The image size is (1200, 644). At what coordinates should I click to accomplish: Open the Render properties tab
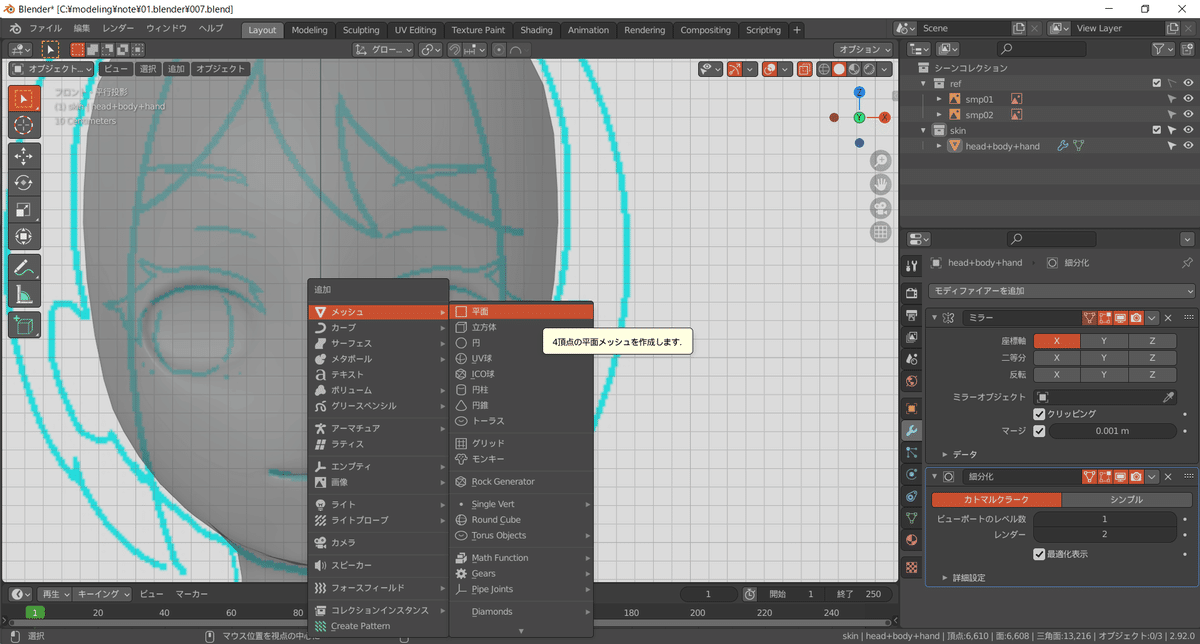point(911,293)
